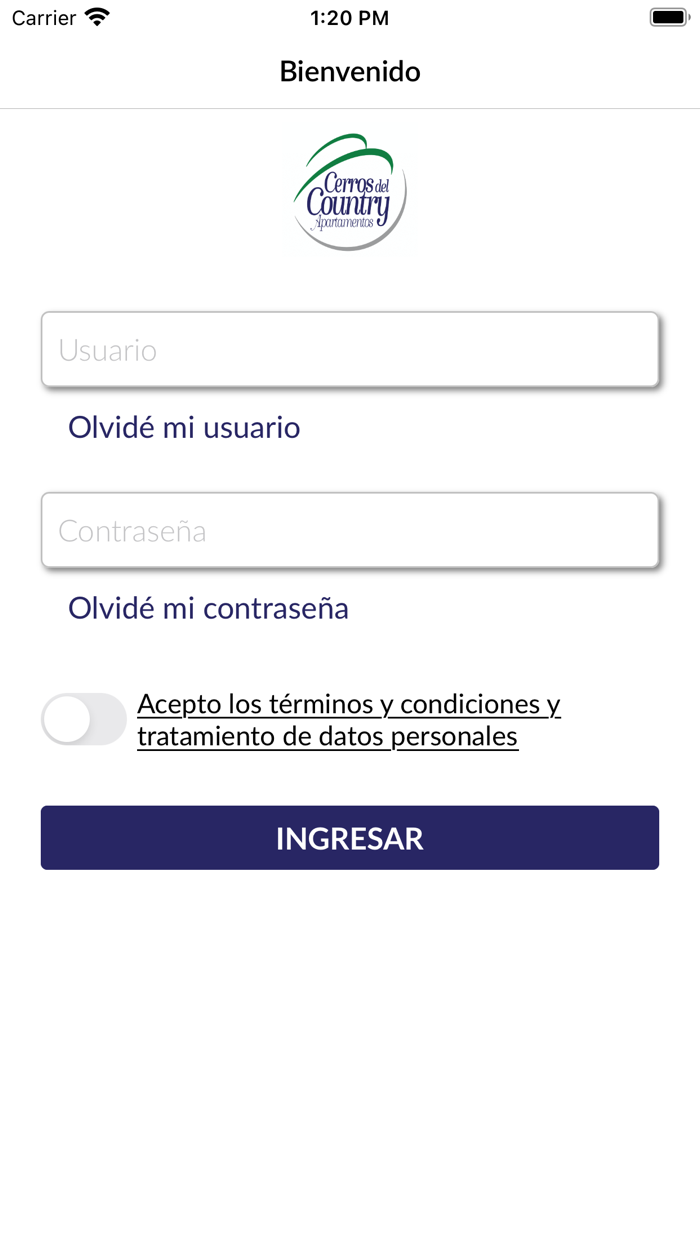
Task: Tap the 1:20 PM clock
Action: [349, 17]
